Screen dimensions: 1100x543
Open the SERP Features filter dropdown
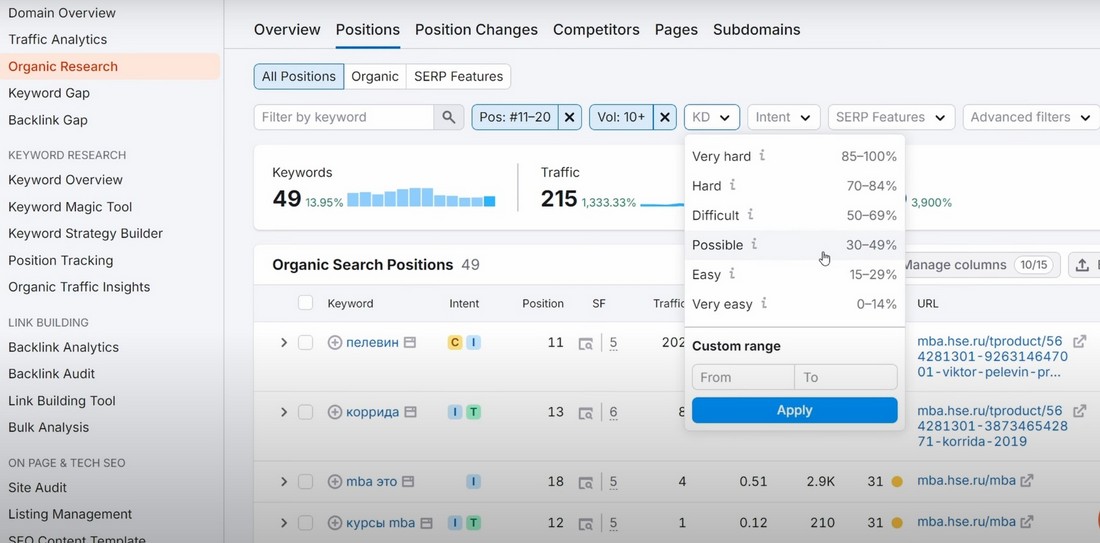tap(891, 117)
